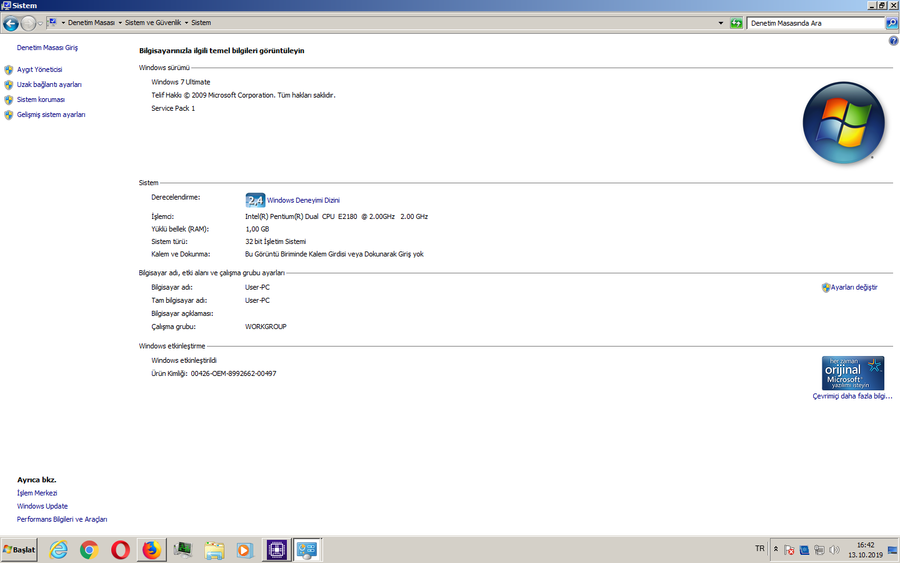900x563 pixels.
Task: Open İşlem Merkezi link
Action: (37, 493)
